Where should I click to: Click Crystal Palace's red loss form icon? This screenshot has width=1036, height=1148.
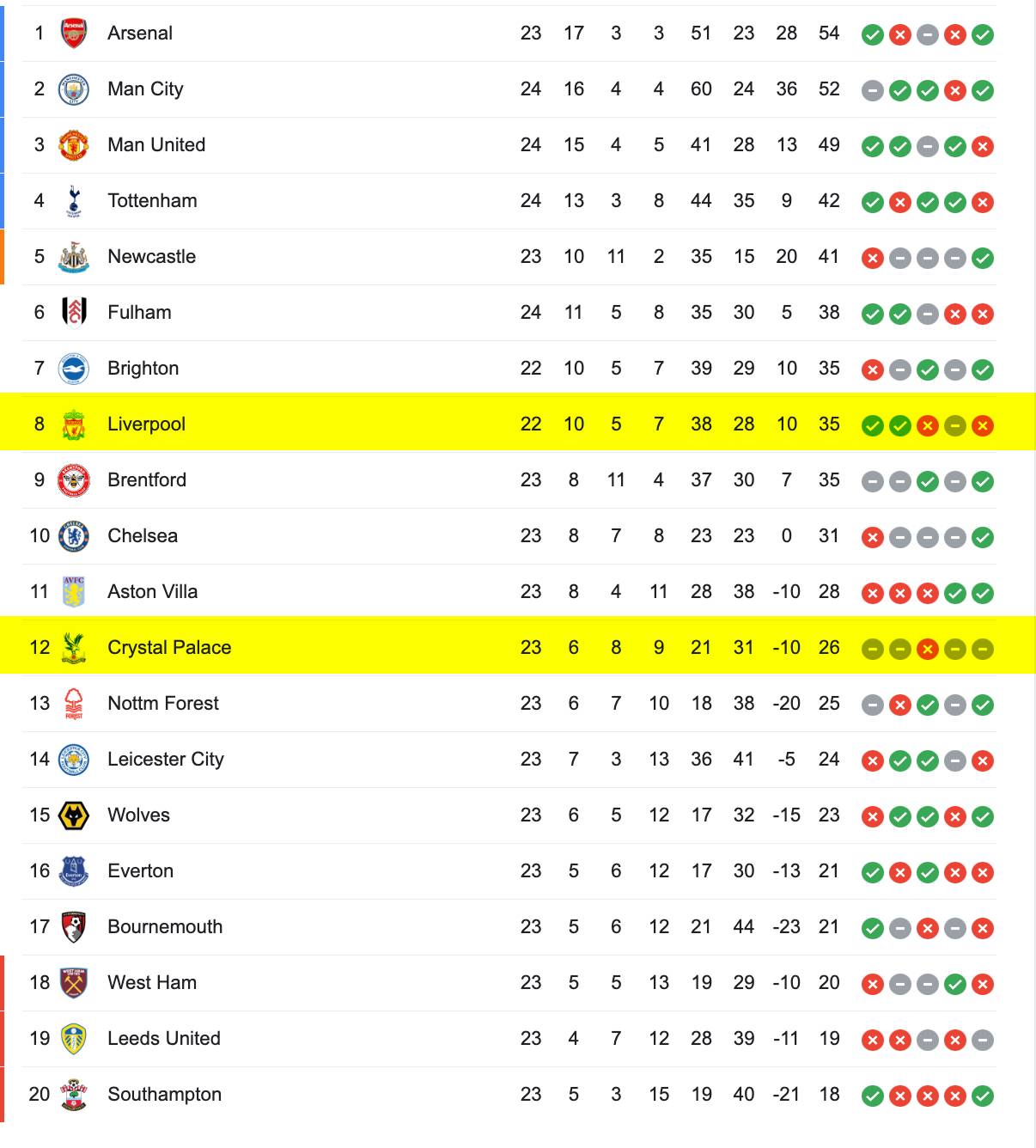point(928,649)
